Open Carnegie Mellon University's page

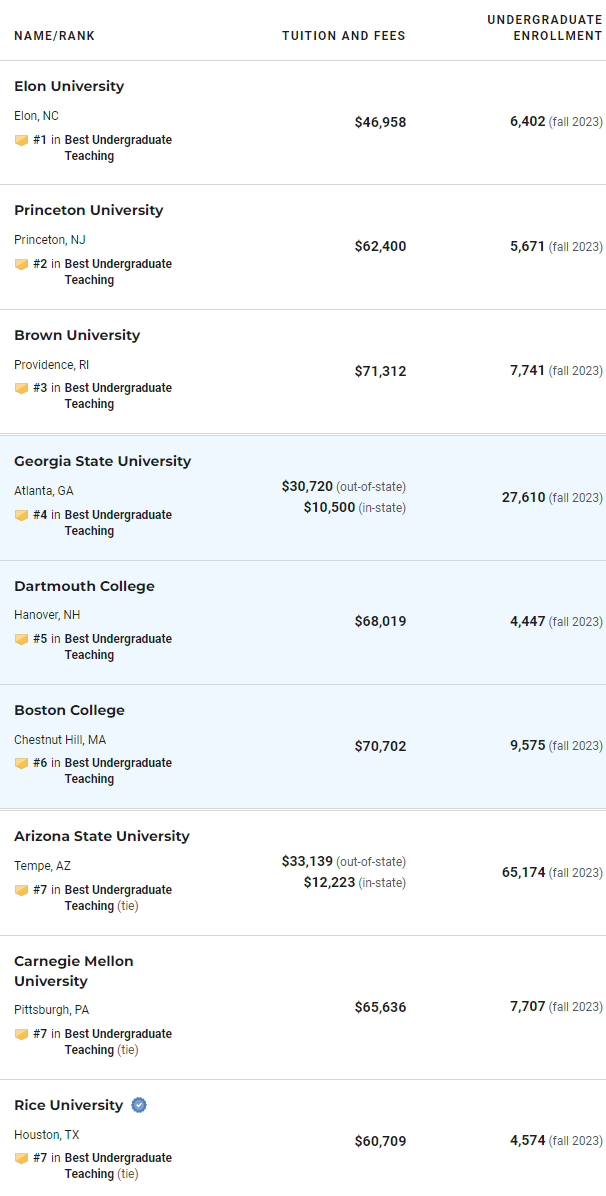pos(74,971)
